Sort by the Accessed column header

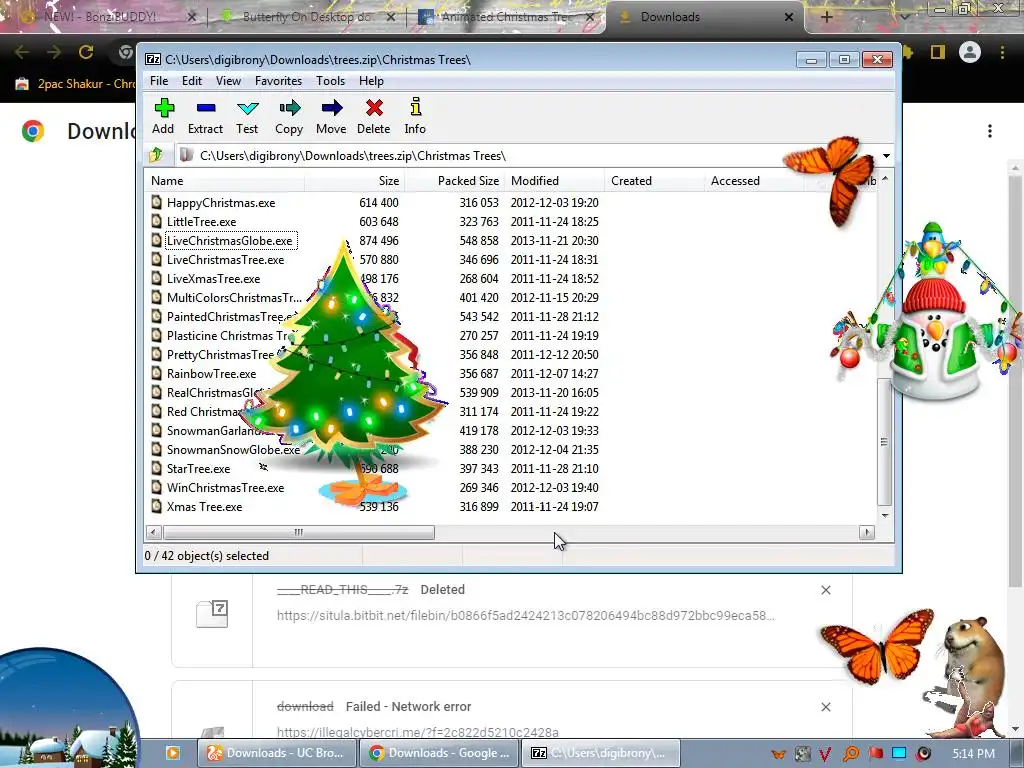pyautogui.click(x=754, y=181)
